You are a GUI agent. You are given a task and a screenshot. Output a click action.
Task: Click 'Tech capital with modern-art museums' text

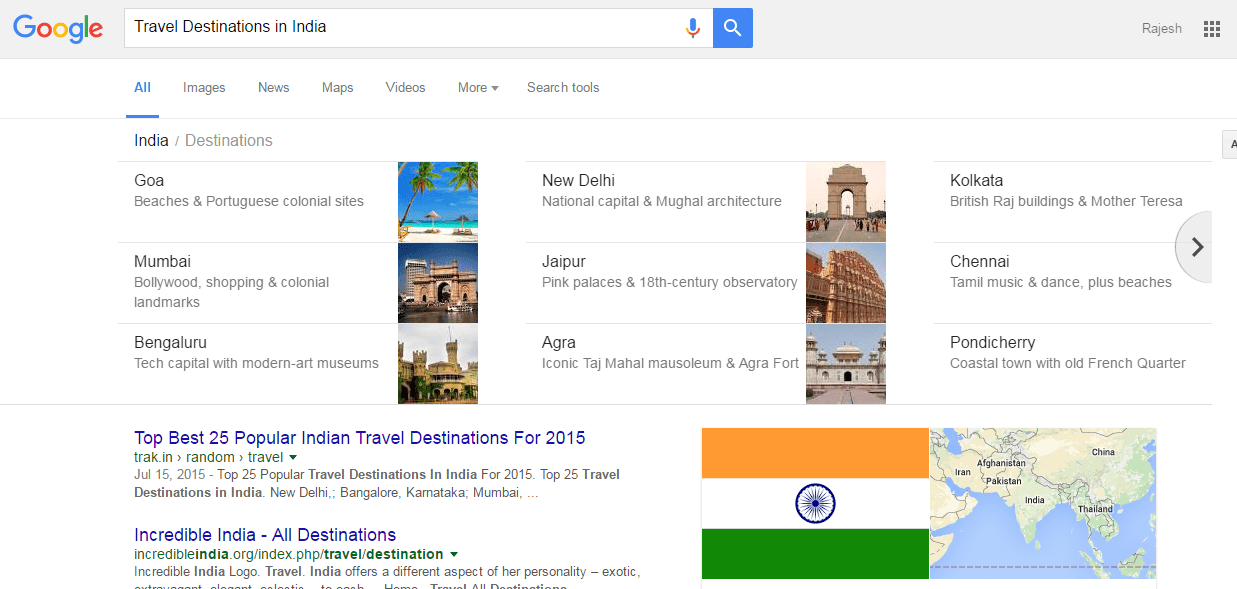(x=256, y=363)
